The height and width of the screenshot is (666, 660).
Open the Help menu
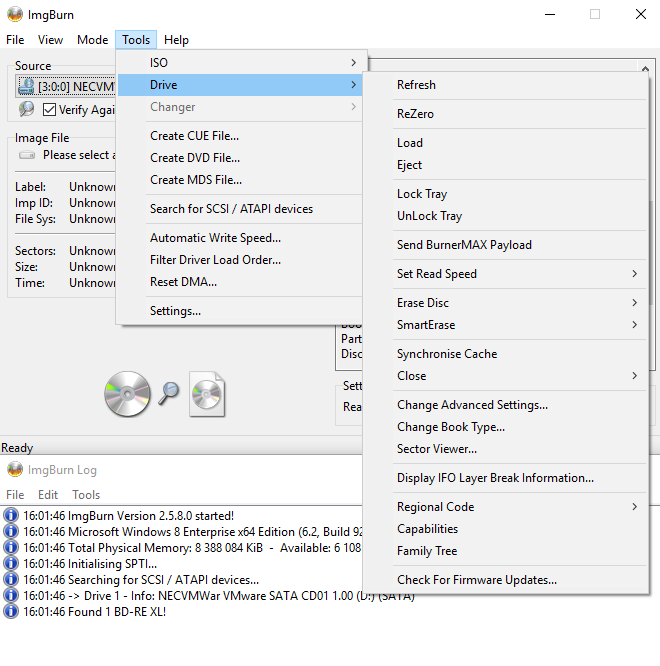point(176,40)
